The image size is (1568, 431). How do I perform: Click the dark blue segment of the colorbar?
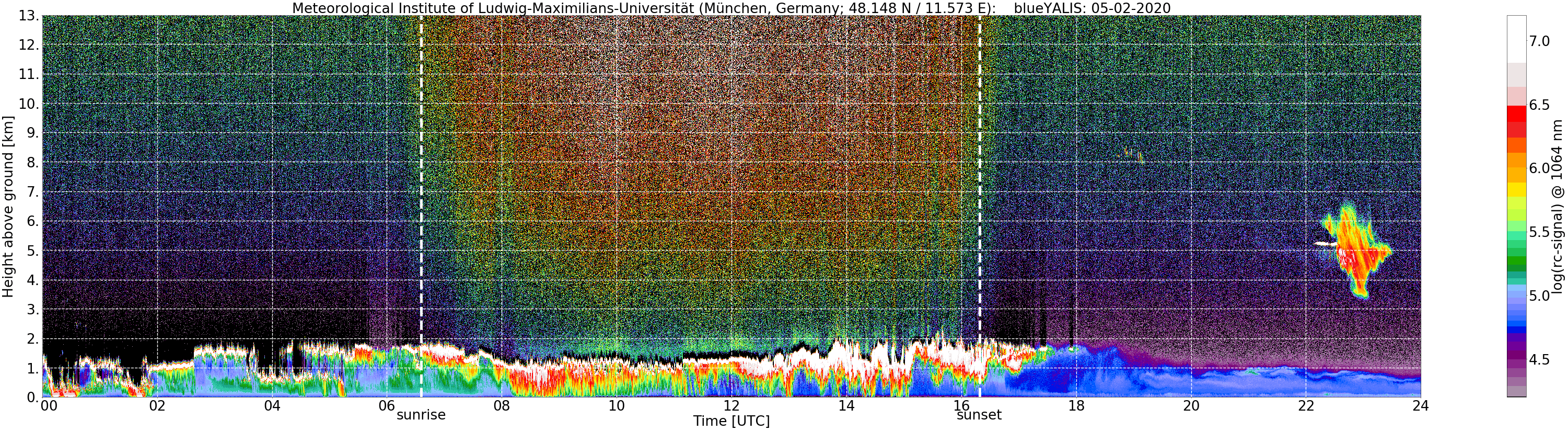(x=1516, y=330)
